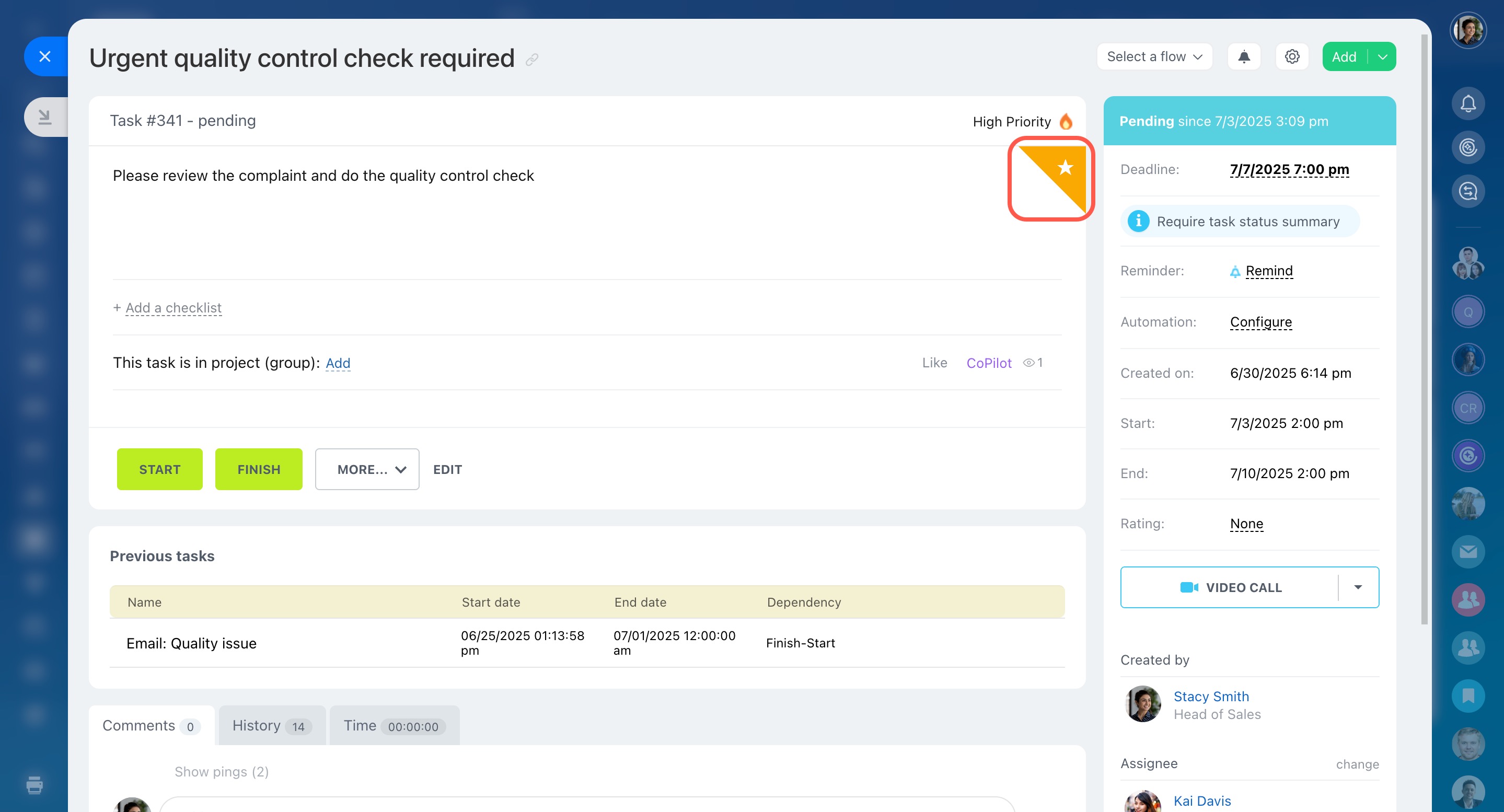Click the Remind link

(x=1269, y=271)
